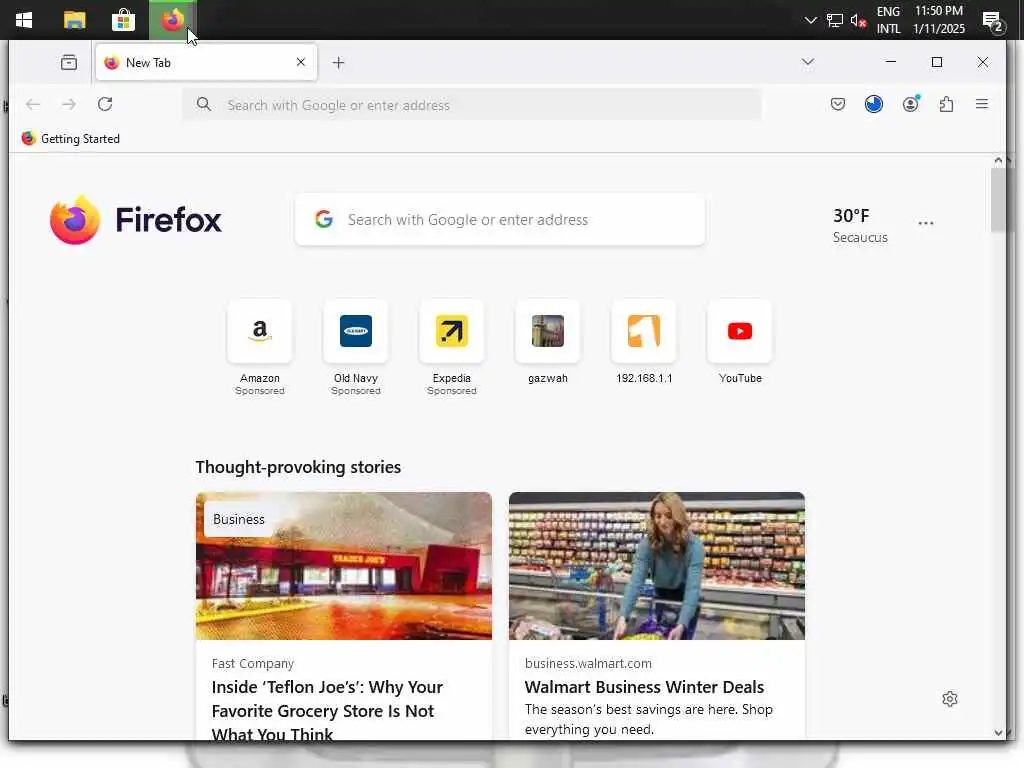Open the Amazon sponsored shortcut

[x=260, y=347]
